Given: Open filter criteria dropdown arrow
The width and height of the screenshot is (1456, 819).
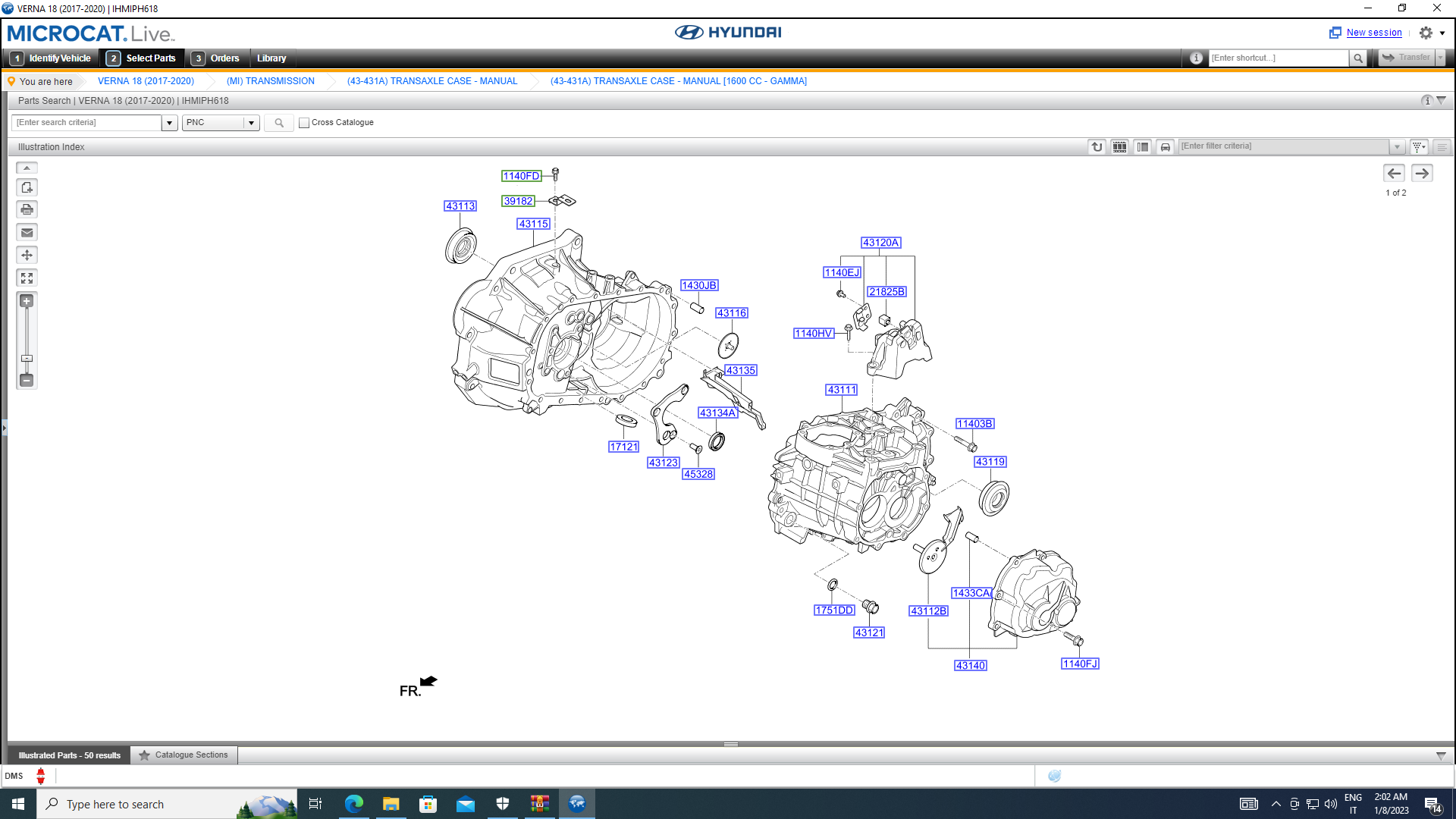Looking at the screenshot, I should pyautogui.click(x=1397, y=146).
